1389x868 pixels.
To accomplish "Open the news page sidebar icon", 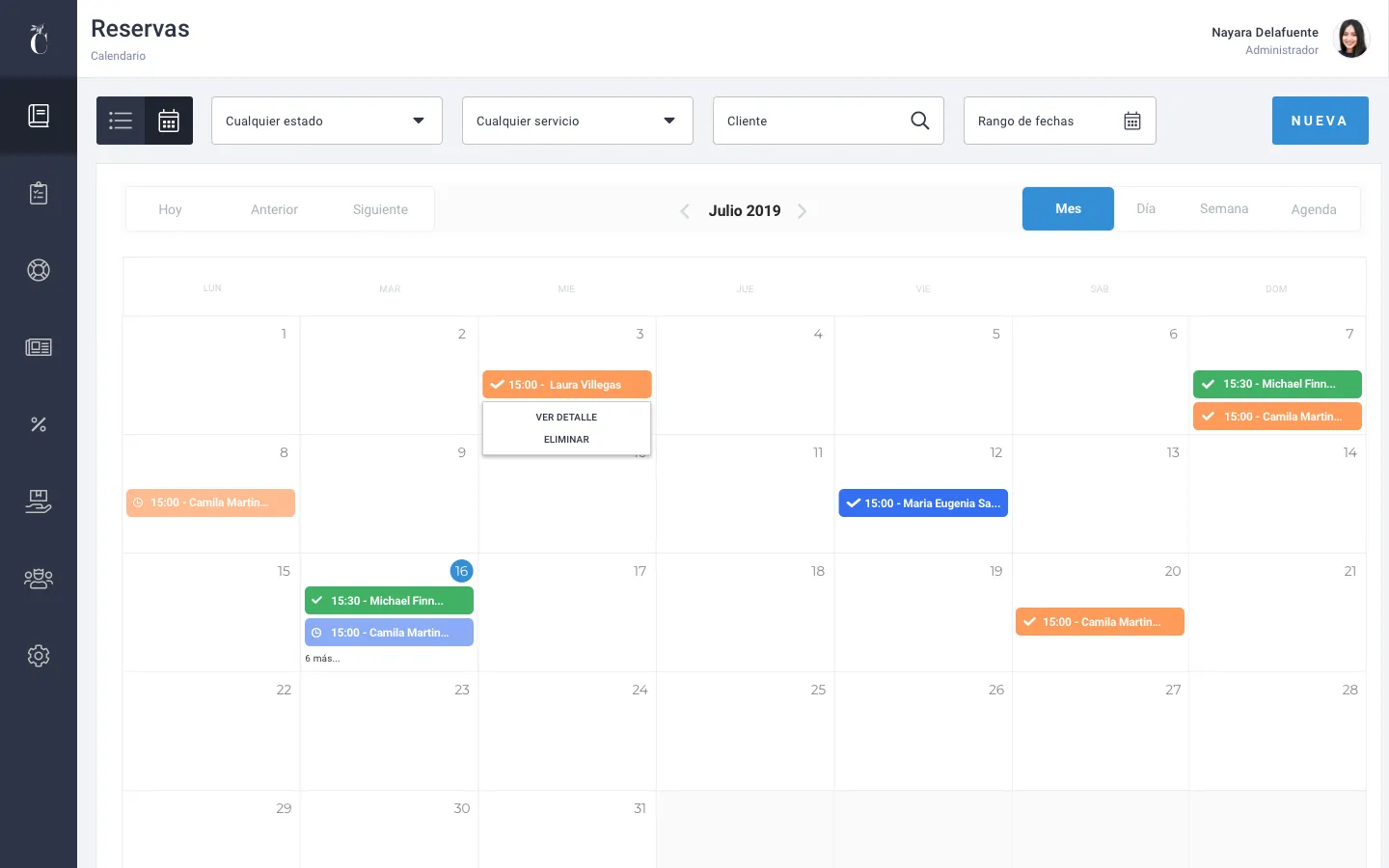I will tap(39, 347).
